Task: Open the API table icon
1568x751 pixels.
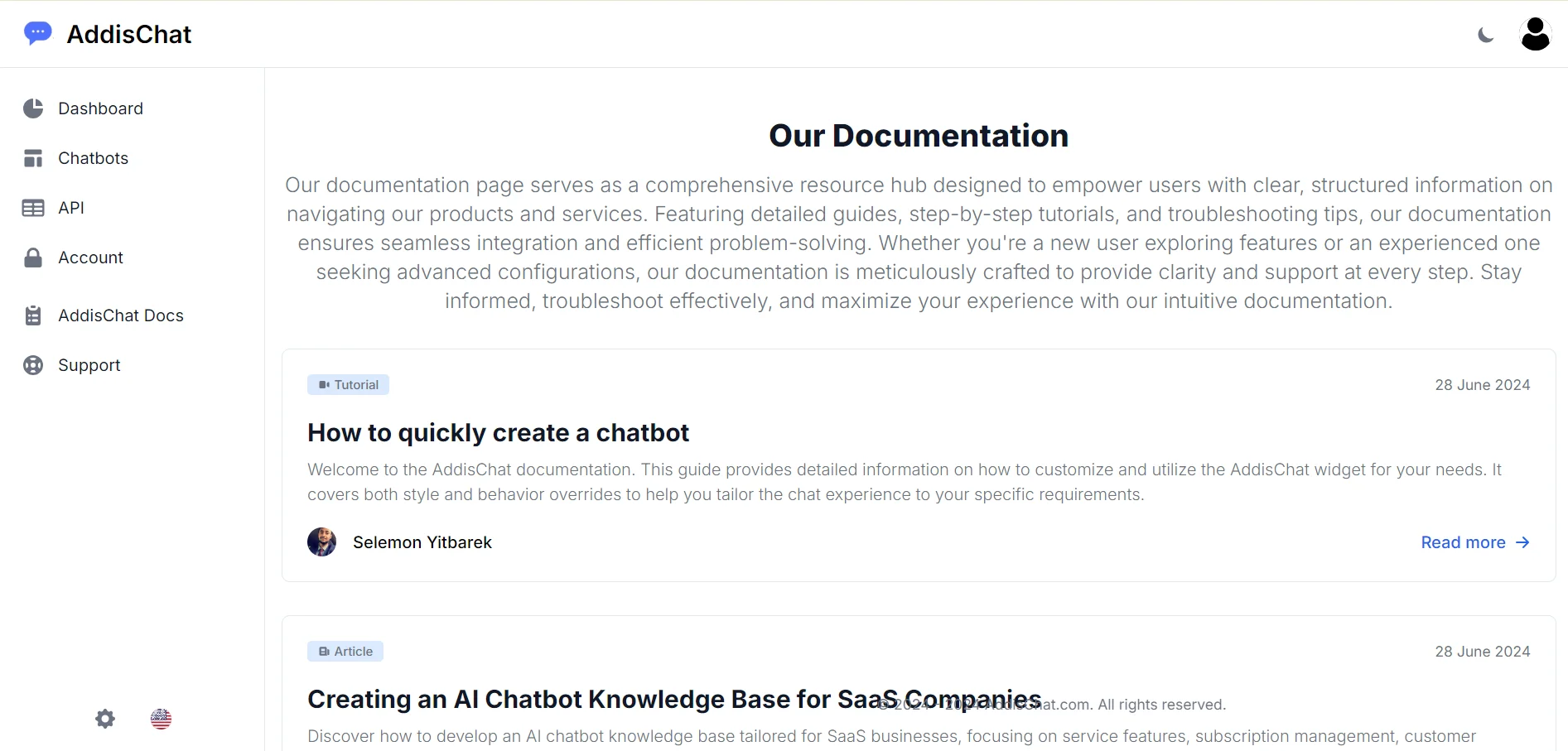Action: pyautogui.click(x=32, y=208)
